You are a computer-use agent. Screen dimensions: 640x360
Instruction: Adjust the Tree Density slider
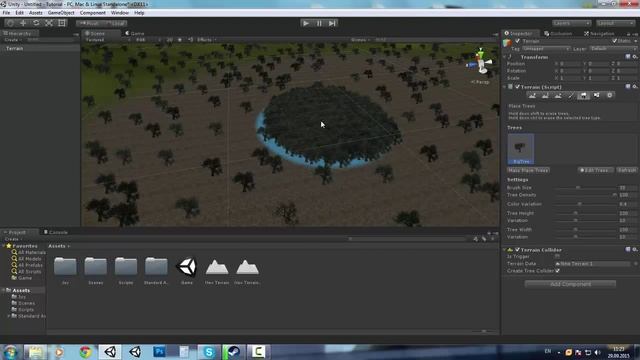586,195
